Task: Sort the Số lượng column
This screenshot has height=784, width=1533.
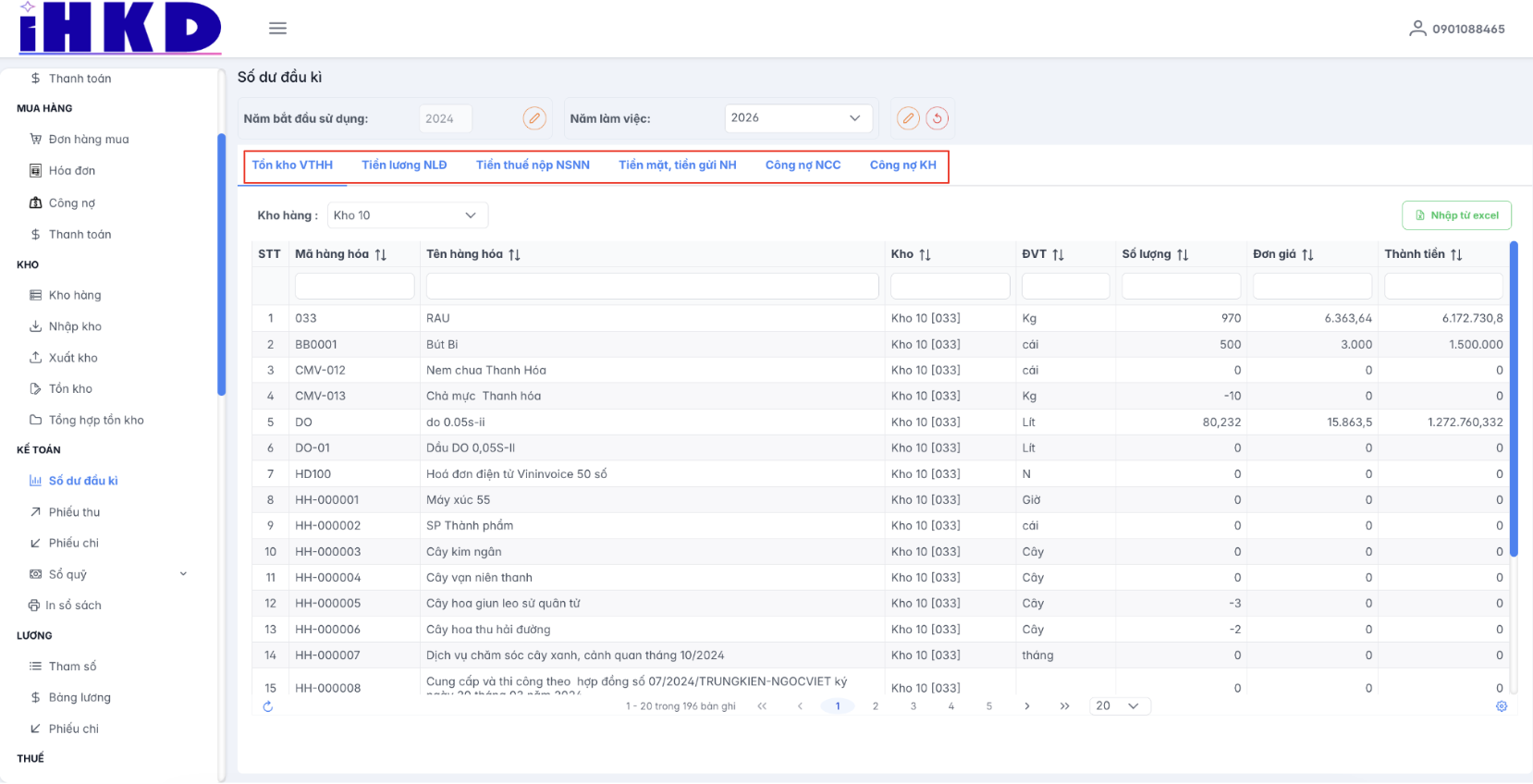Action: coord(1183,254)
